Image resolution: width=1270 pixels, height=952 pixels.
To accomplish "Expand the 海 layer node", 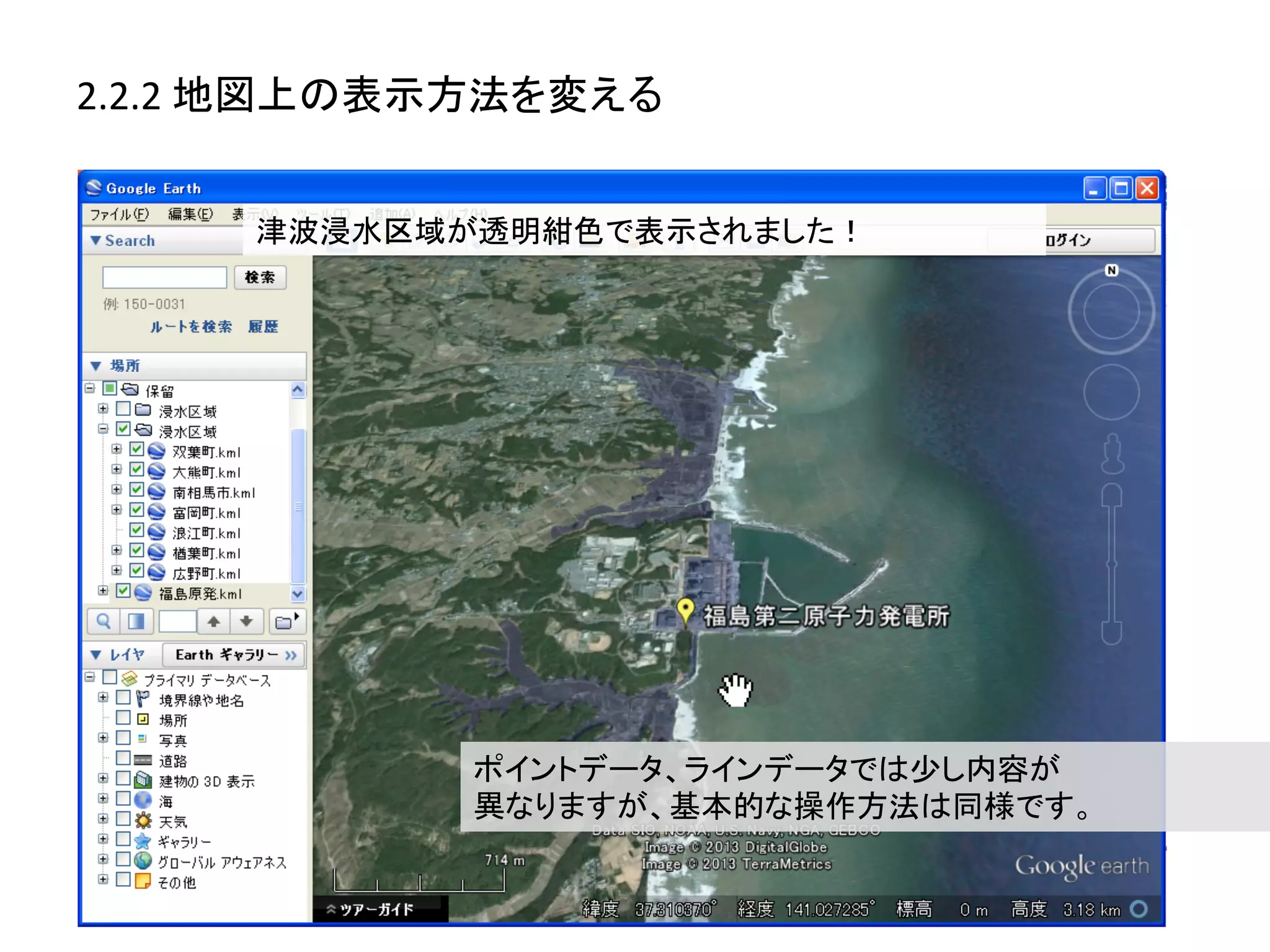I will point(103,798).
